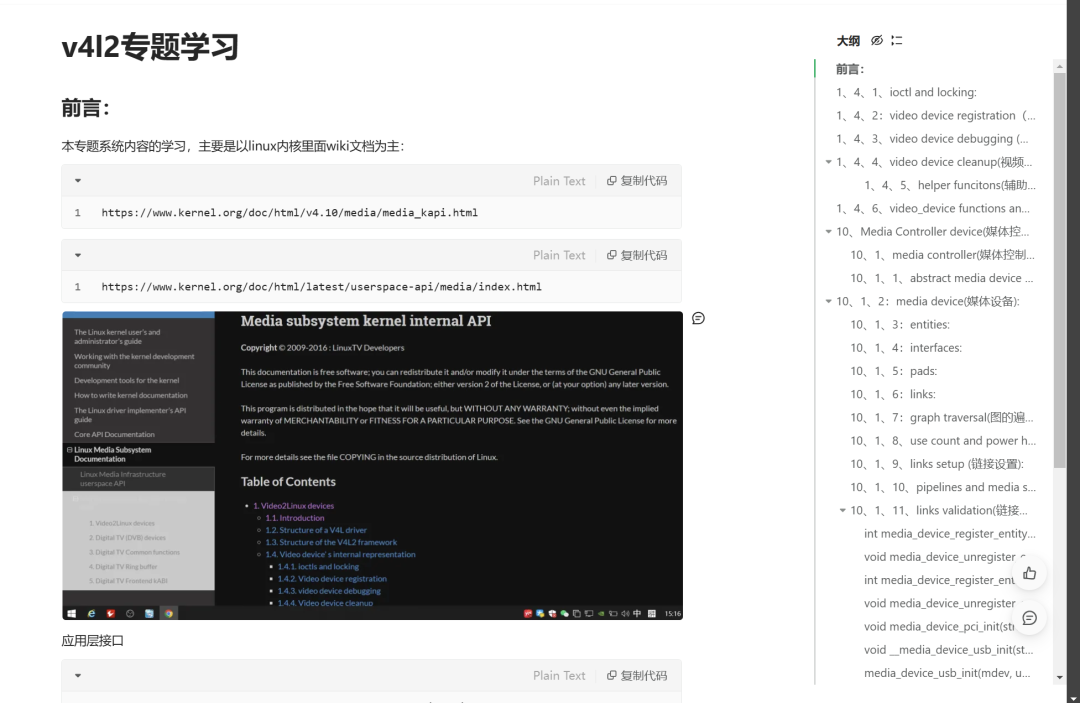Click the 前言 heading in the document
The width and height of the screenshot is (1080, 703).
pos(85,108)
